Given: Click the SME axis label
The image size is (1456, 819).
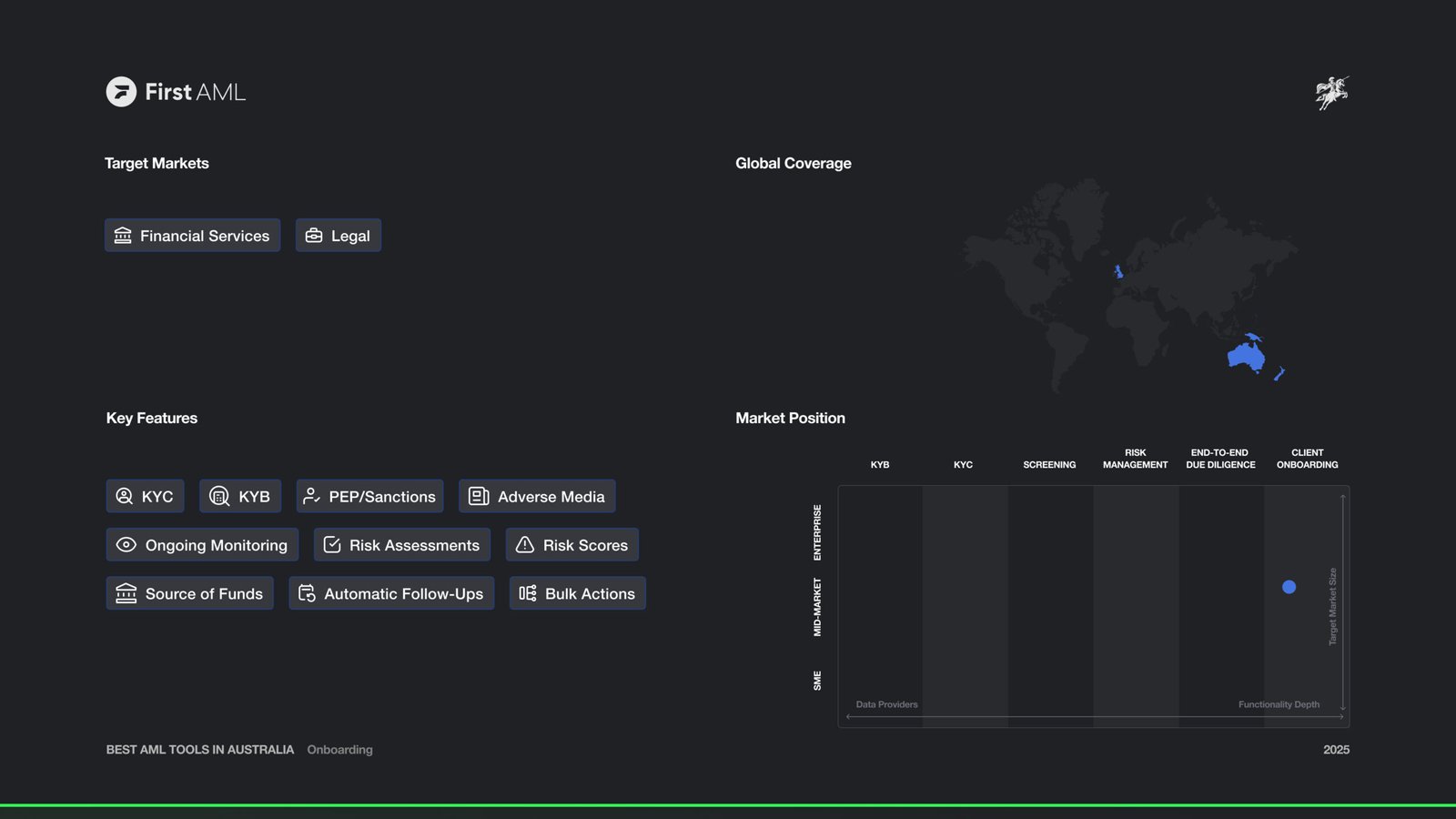Looking at the screenshot, I should click(817, 681).
